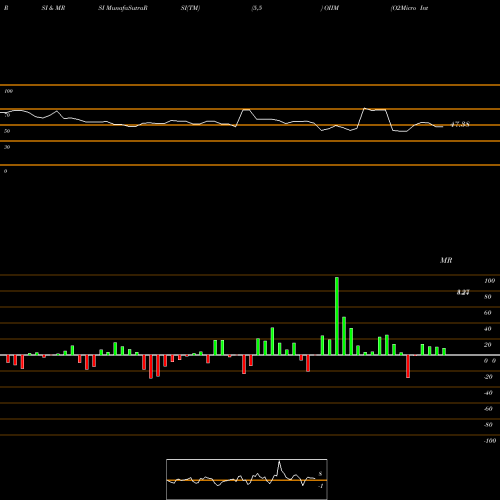The image size is (500, 500).
Task: Click the 'SI(TM)' header text
Action: pos(190,8)
